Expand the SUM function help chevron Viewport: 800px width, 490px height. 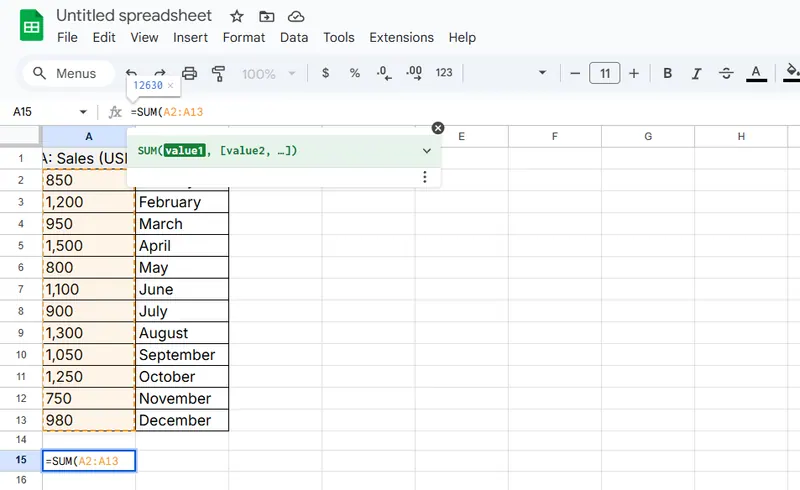(x=427, y=151)
